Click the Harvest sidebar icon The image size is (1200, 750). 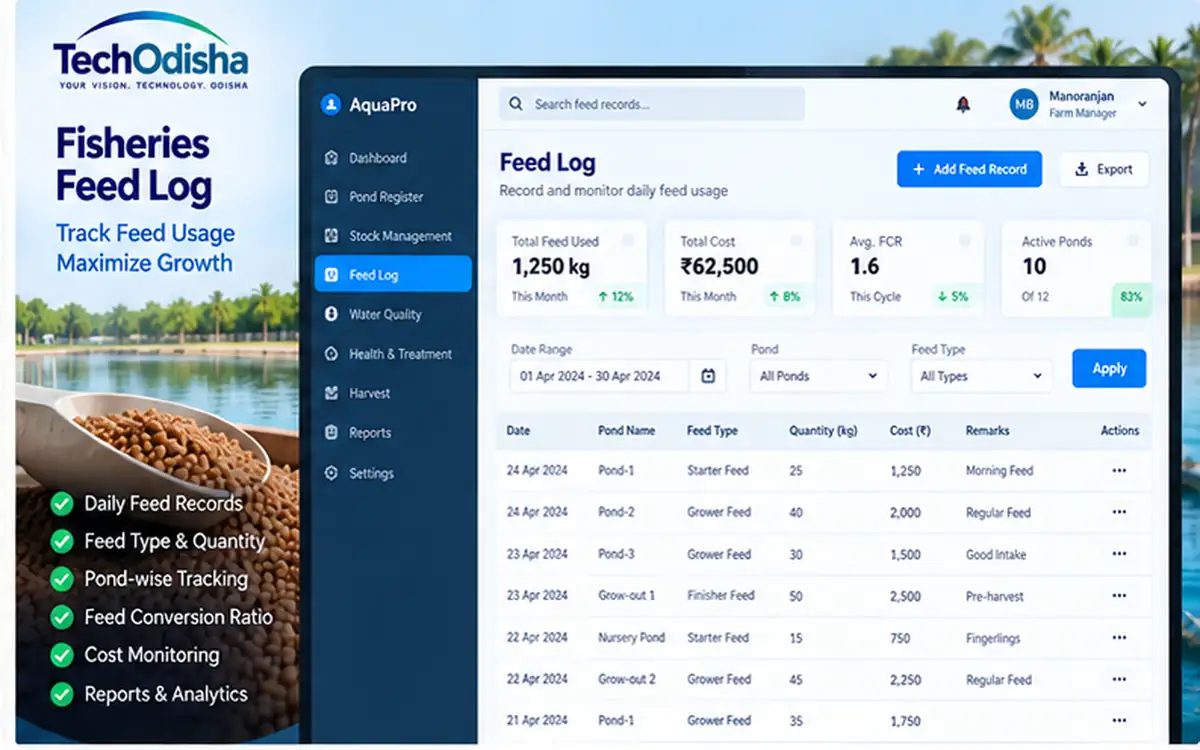[332, 393]
